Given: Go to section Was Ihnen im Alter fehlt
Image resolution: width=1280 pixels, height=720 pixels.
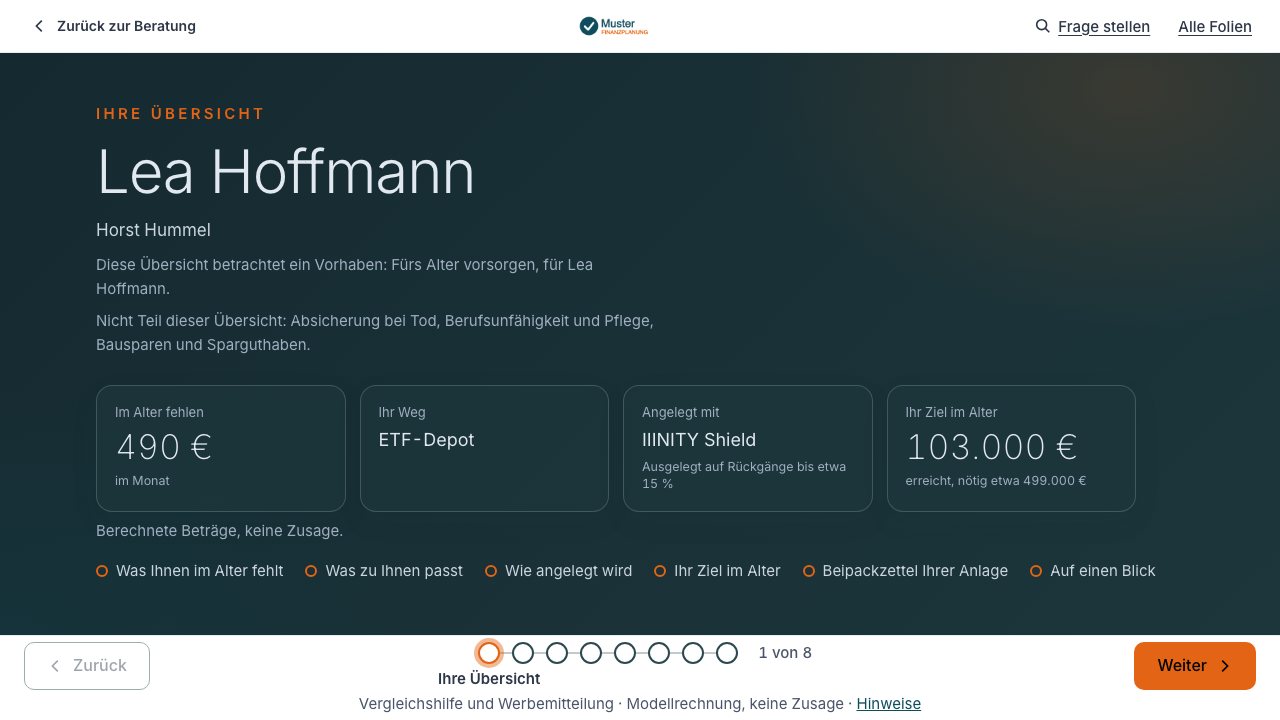Looking at the screenshot, I should 190,571.
